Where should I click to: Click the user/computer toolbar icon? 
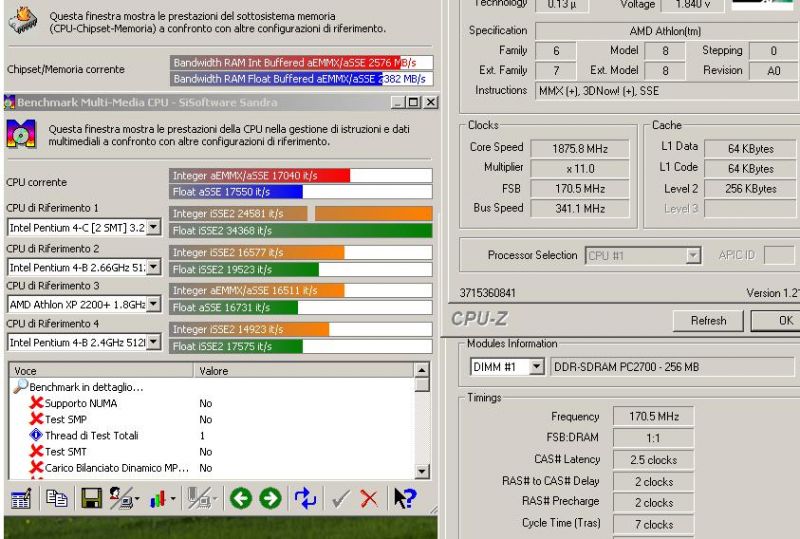[121, 498]
